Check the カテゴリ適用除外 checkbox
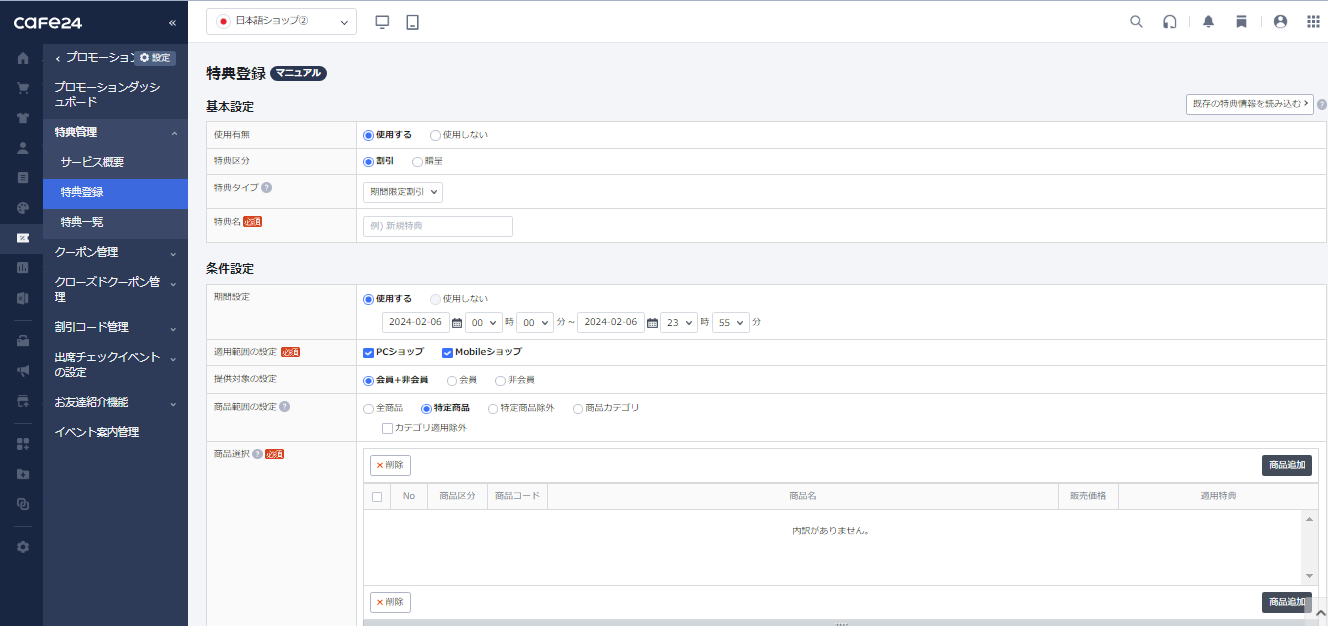The image size is (1328, 626). (x=387, y=428)
